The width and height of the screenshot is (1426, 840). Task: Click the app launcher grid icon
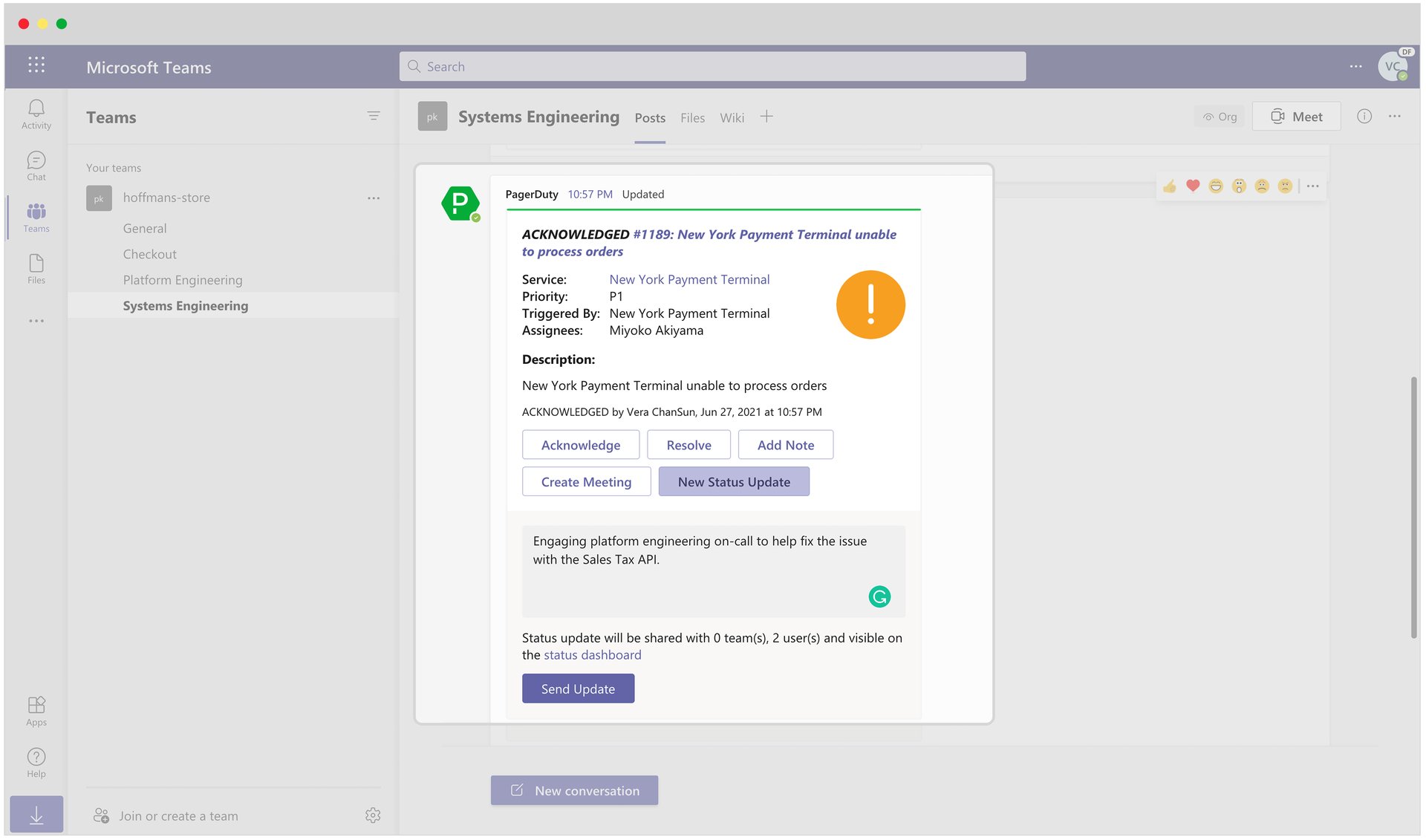point(36,65)
